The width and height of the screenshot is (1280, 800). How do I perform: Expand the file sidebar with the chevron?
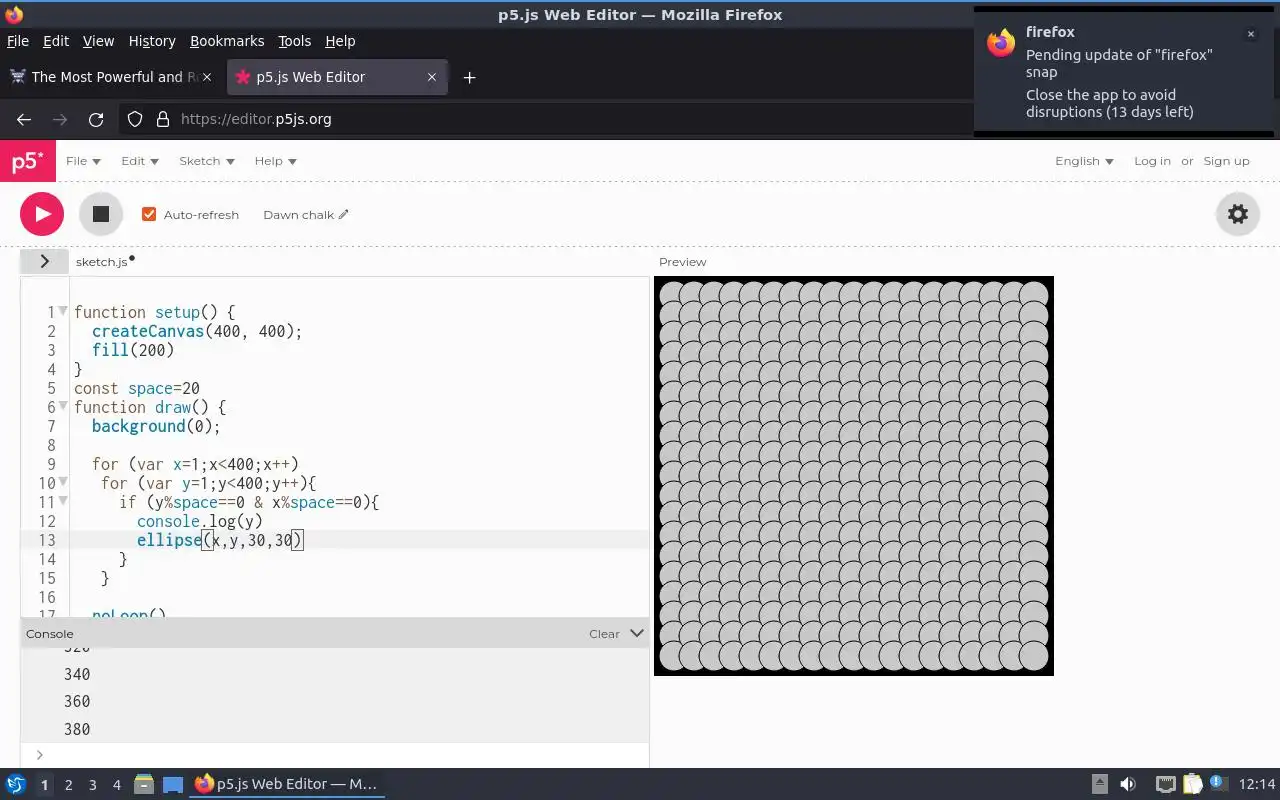(x=44, y=261)
